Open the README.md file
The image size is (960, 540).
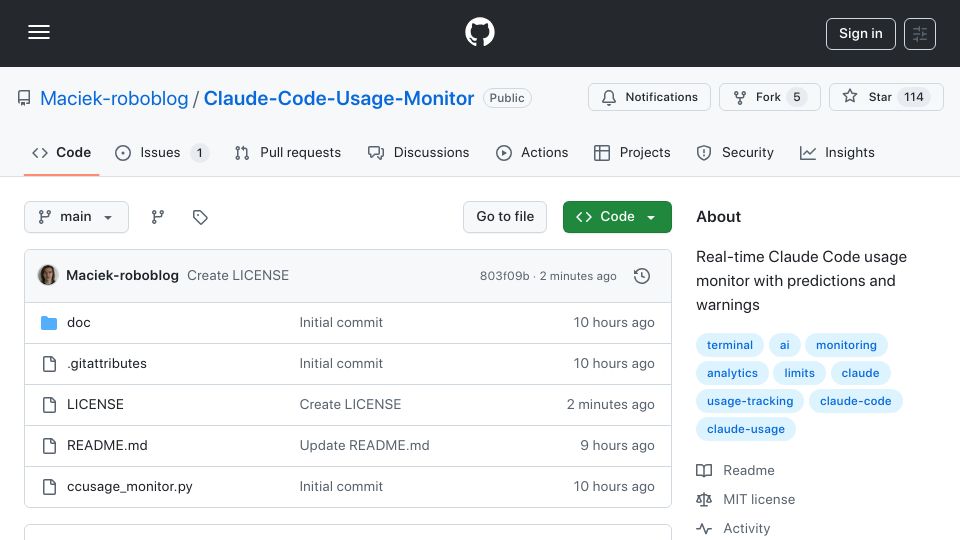click(107, 446)
